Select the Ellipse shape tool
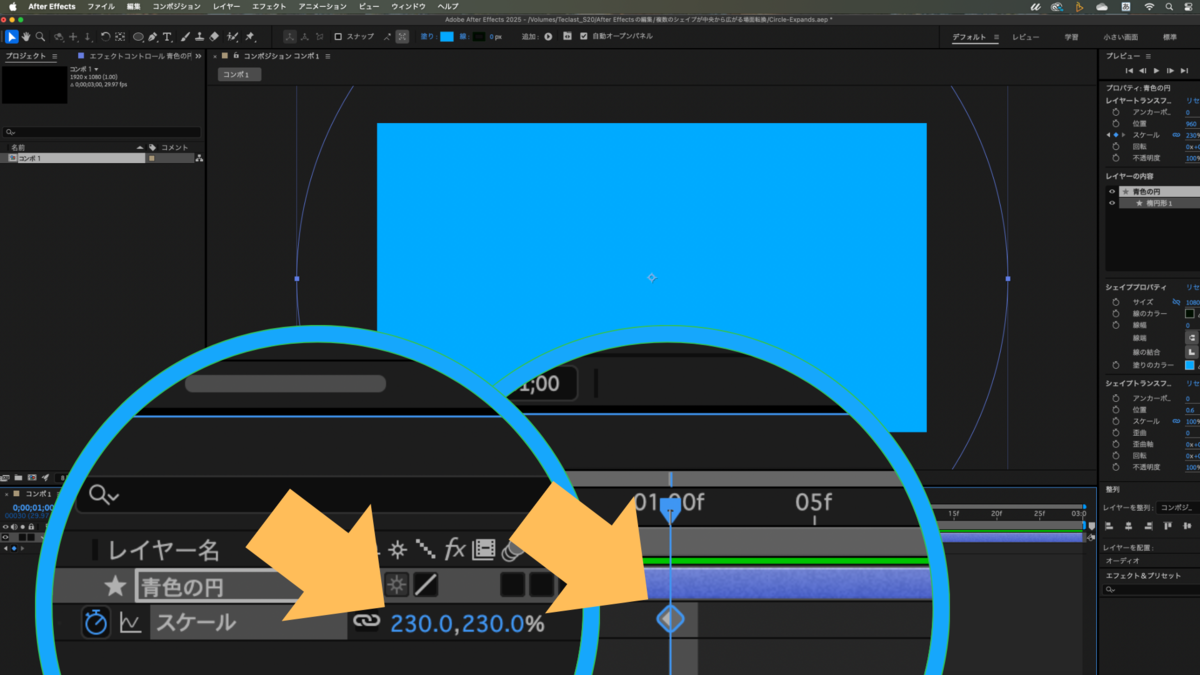This screenshot has height=675, width=1200. click(138, 37)
